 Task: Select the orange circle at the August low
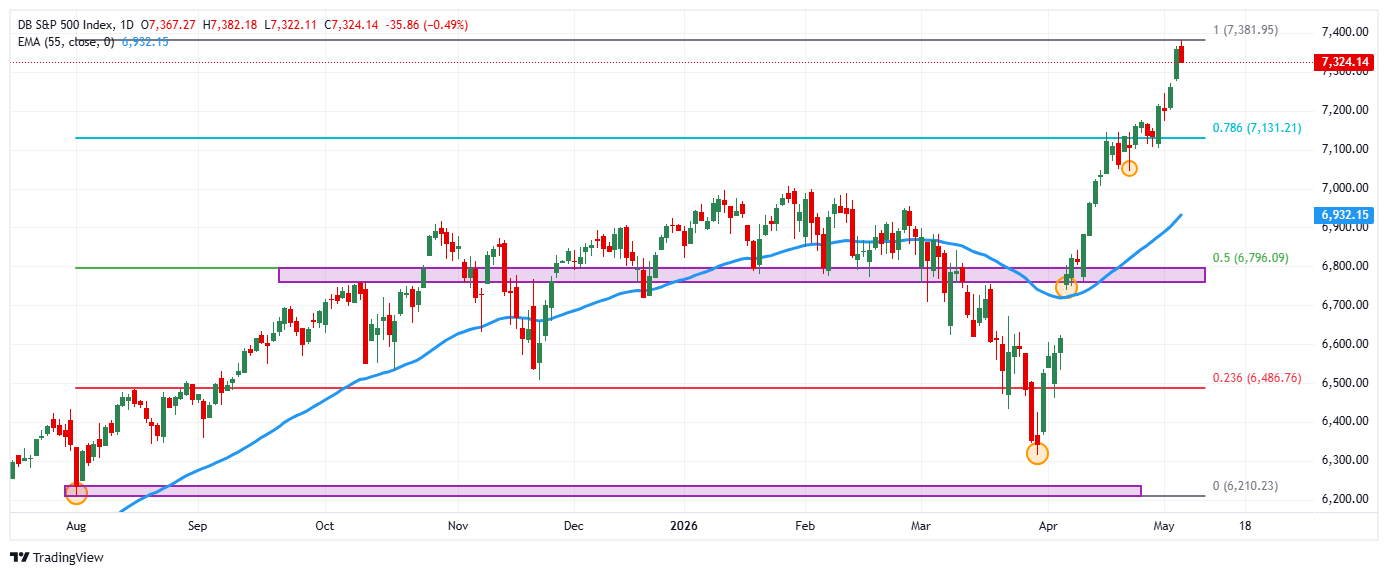click(x=76, y=492)
